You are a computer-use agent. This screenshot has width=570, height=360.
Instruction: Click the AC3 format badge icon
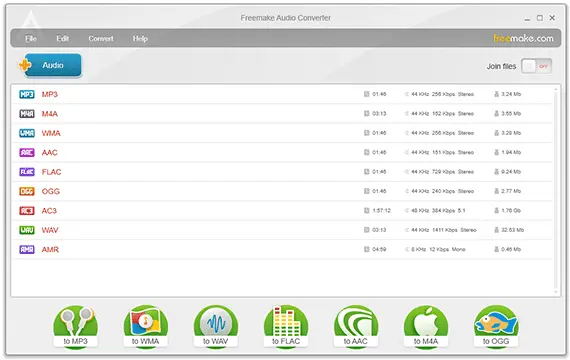click(x=27, y=211)
